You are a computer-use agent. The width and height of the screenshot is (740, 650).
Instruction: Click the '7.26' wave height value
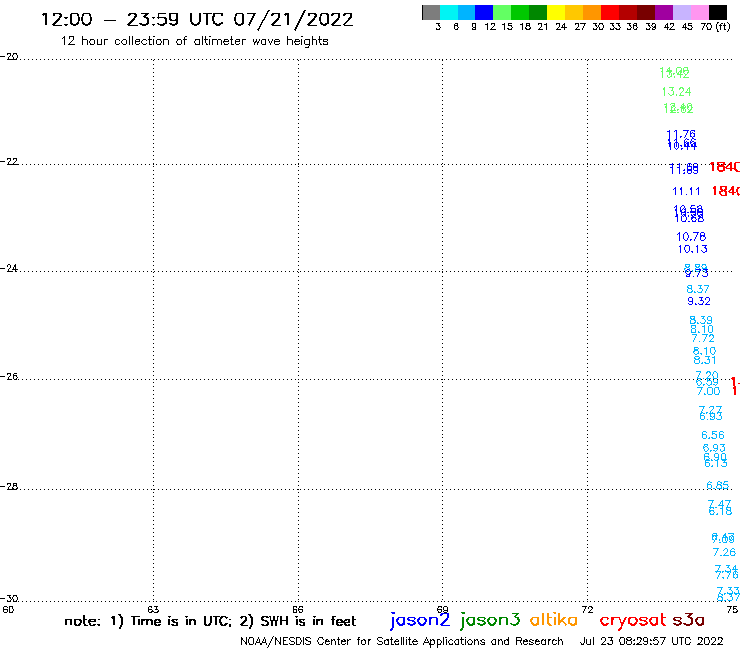coord(724,552)
